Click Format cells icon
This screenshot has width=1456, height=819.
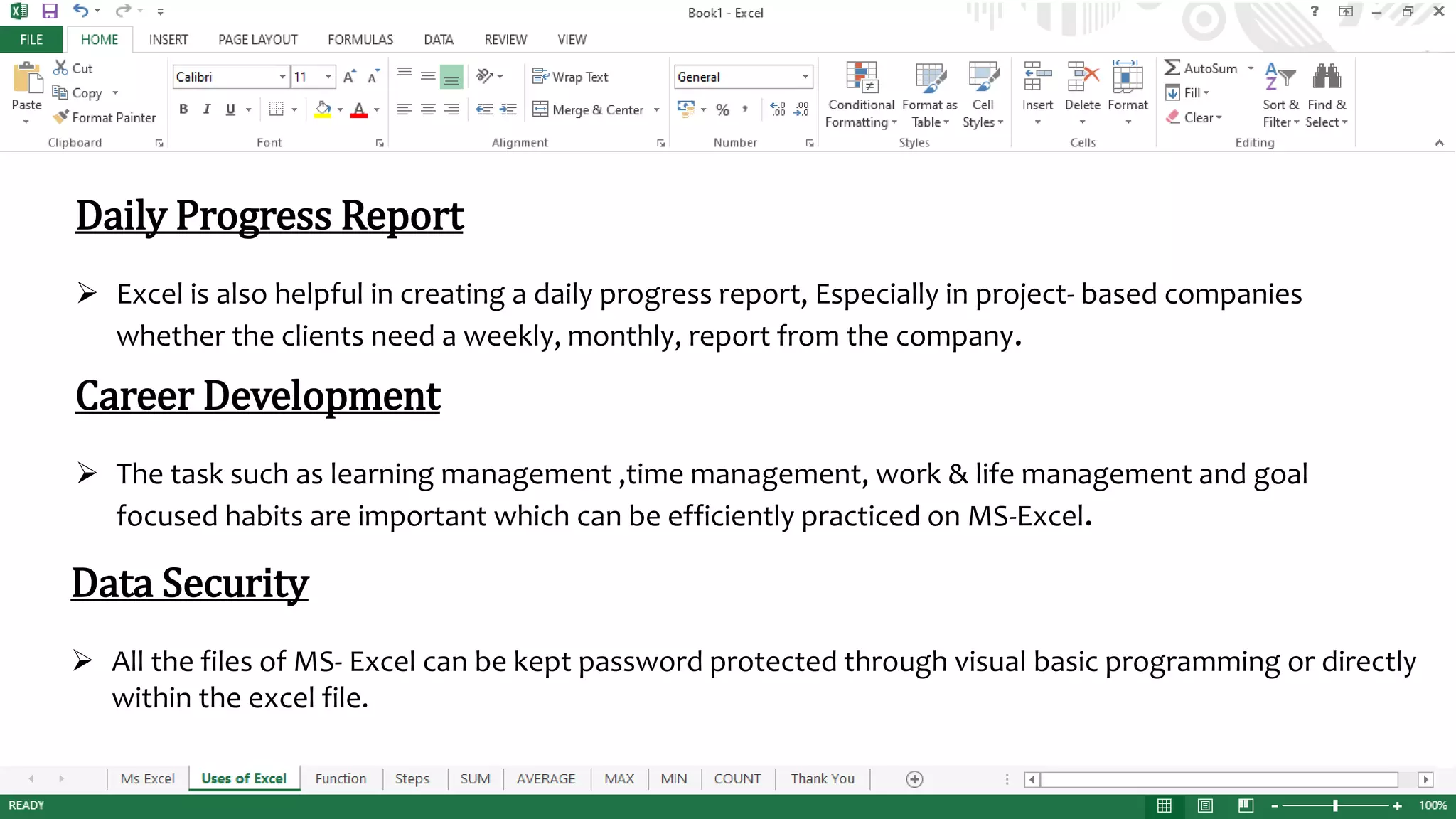point(1128,77)
